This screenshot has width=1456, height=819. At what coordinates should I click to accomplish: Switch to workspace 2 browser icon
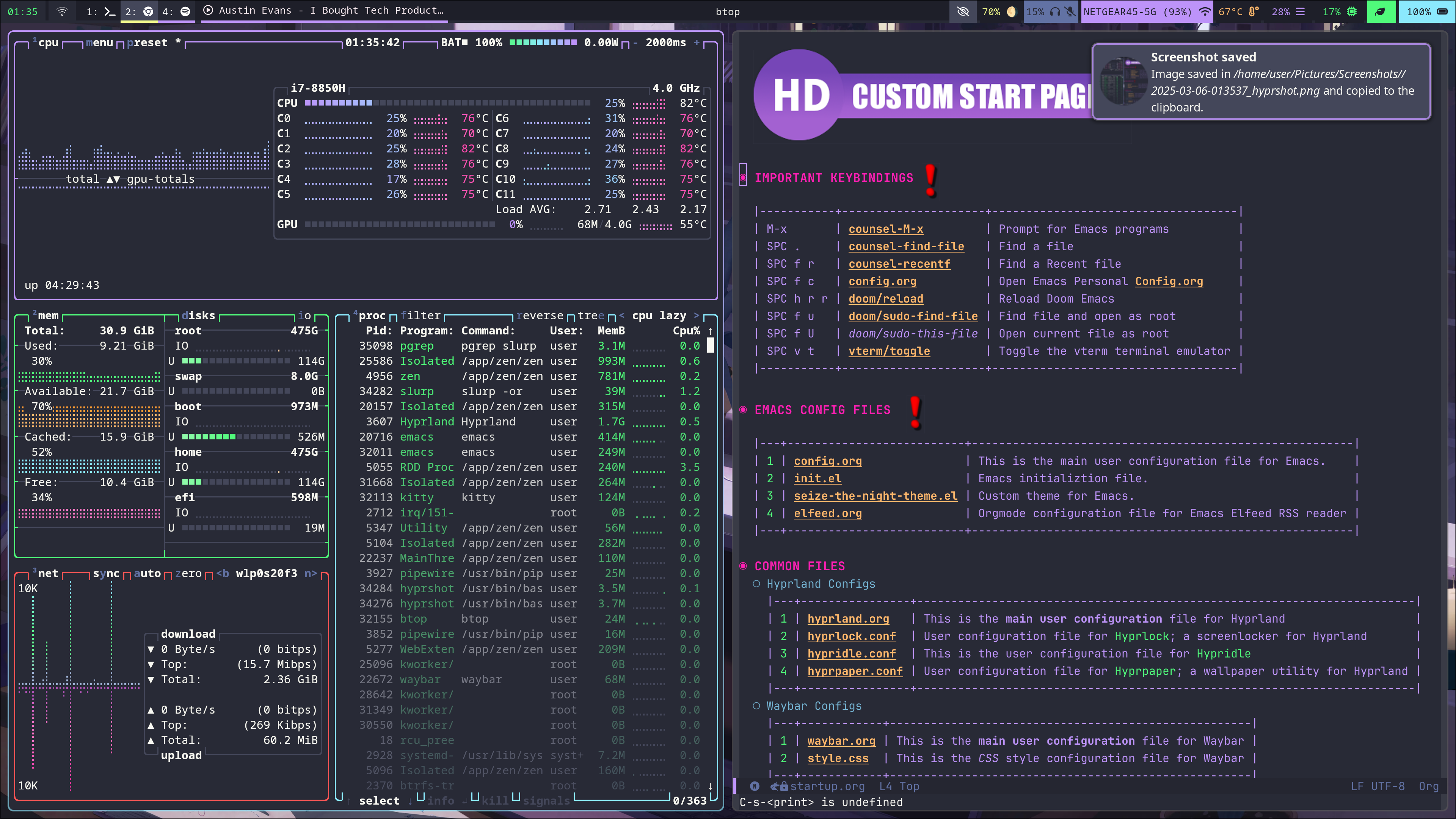(x=148, y=11)
